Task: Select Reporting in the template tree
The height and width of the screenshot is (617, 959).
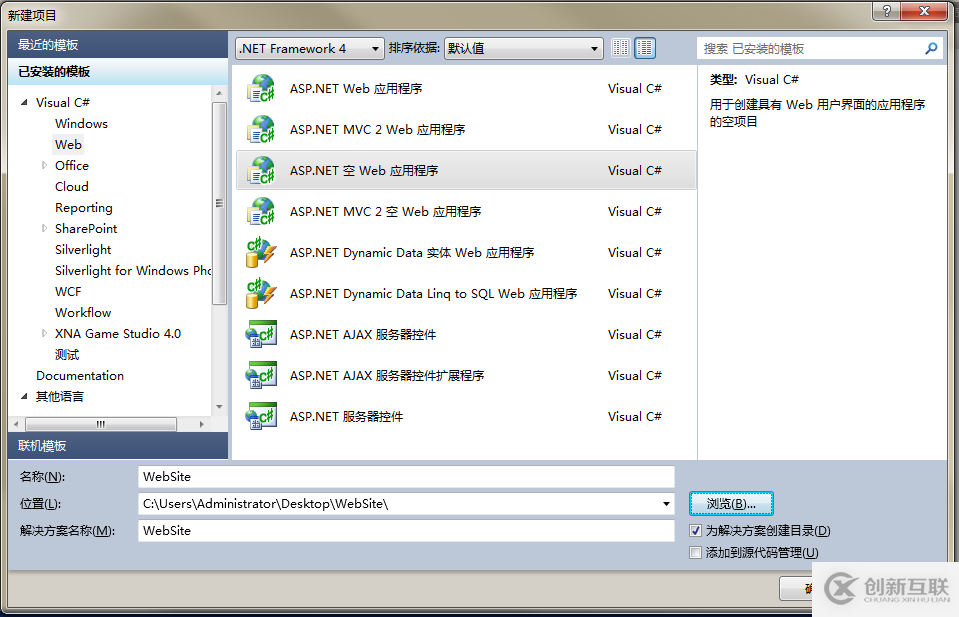Action: click(x=84, y=207)
